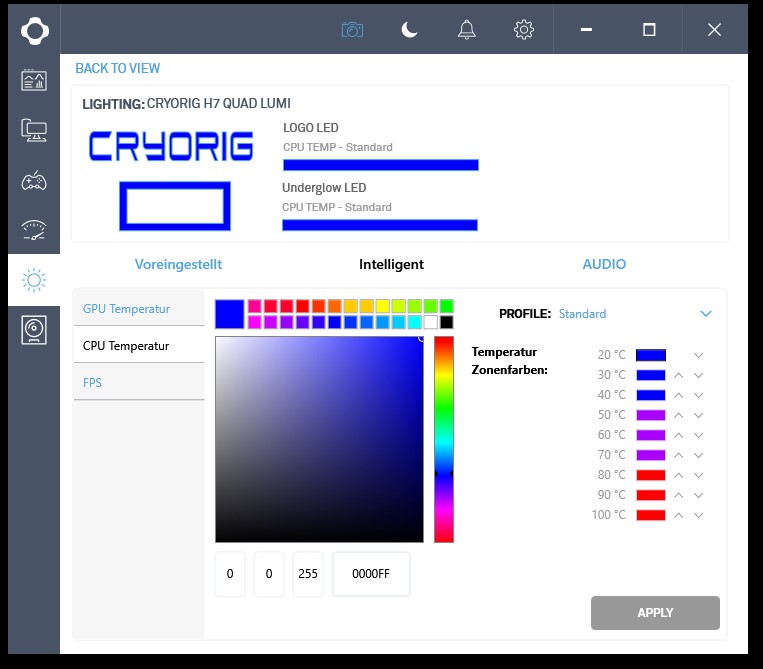Click the 30 °C up arrow
Viewport: 763px width, 669px height.
(x=678, y=375)
